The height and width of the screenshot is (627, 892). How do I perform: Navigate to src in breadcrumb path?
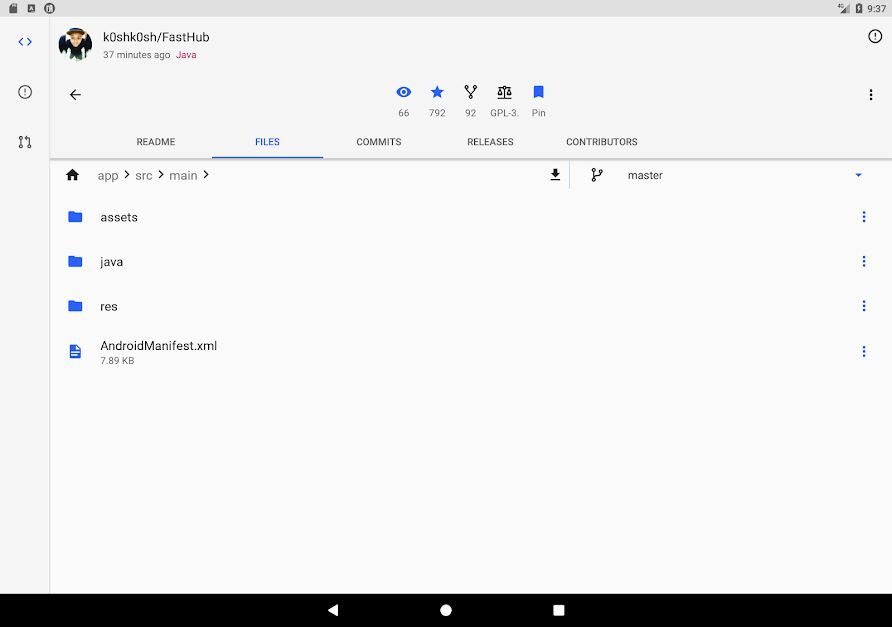[143, 176]
